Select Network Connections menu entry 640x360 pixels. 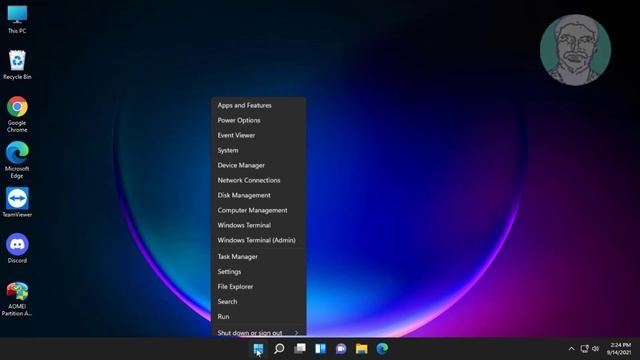point(258,180)
